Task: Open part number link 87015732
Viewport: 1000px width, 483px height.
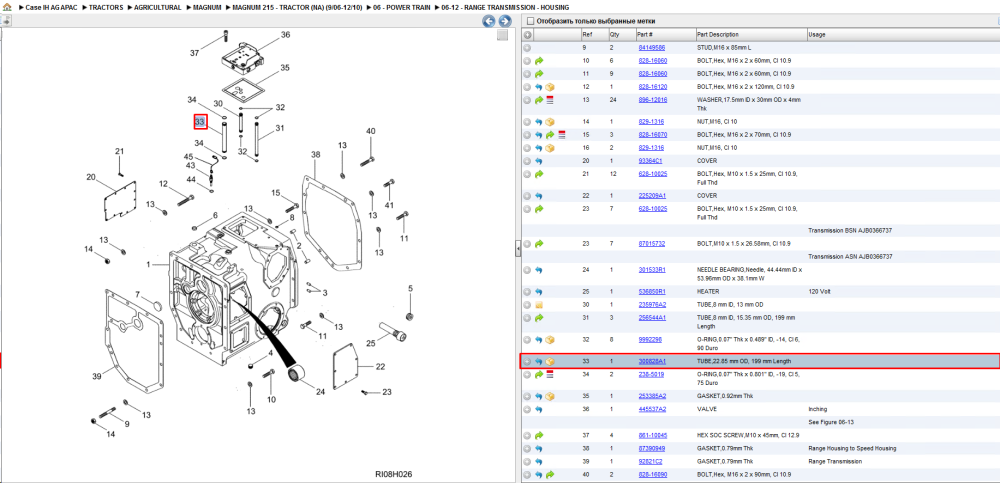Action: coord(652,244)
